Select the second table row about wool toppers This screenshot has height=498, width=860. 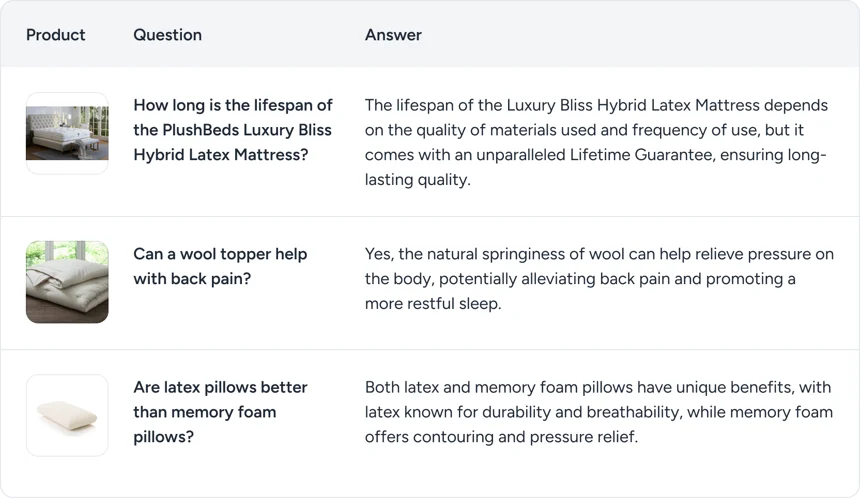coord(430,283)
